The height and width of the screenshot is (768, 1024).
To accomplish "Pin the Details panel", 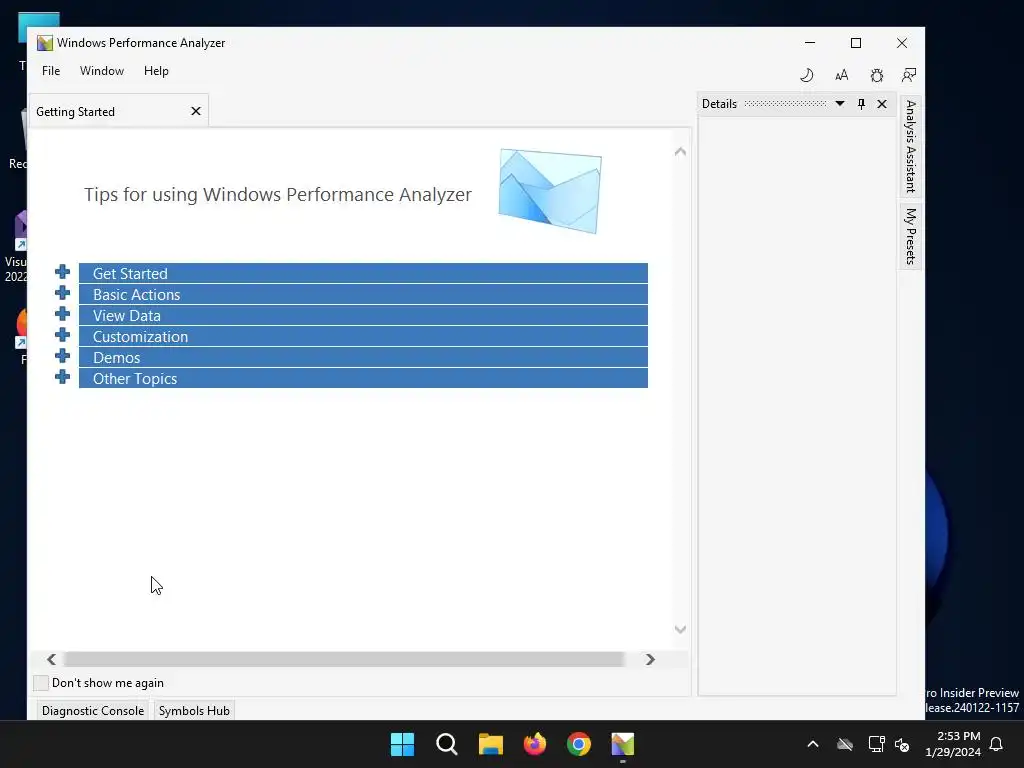I will click(861, 104).
